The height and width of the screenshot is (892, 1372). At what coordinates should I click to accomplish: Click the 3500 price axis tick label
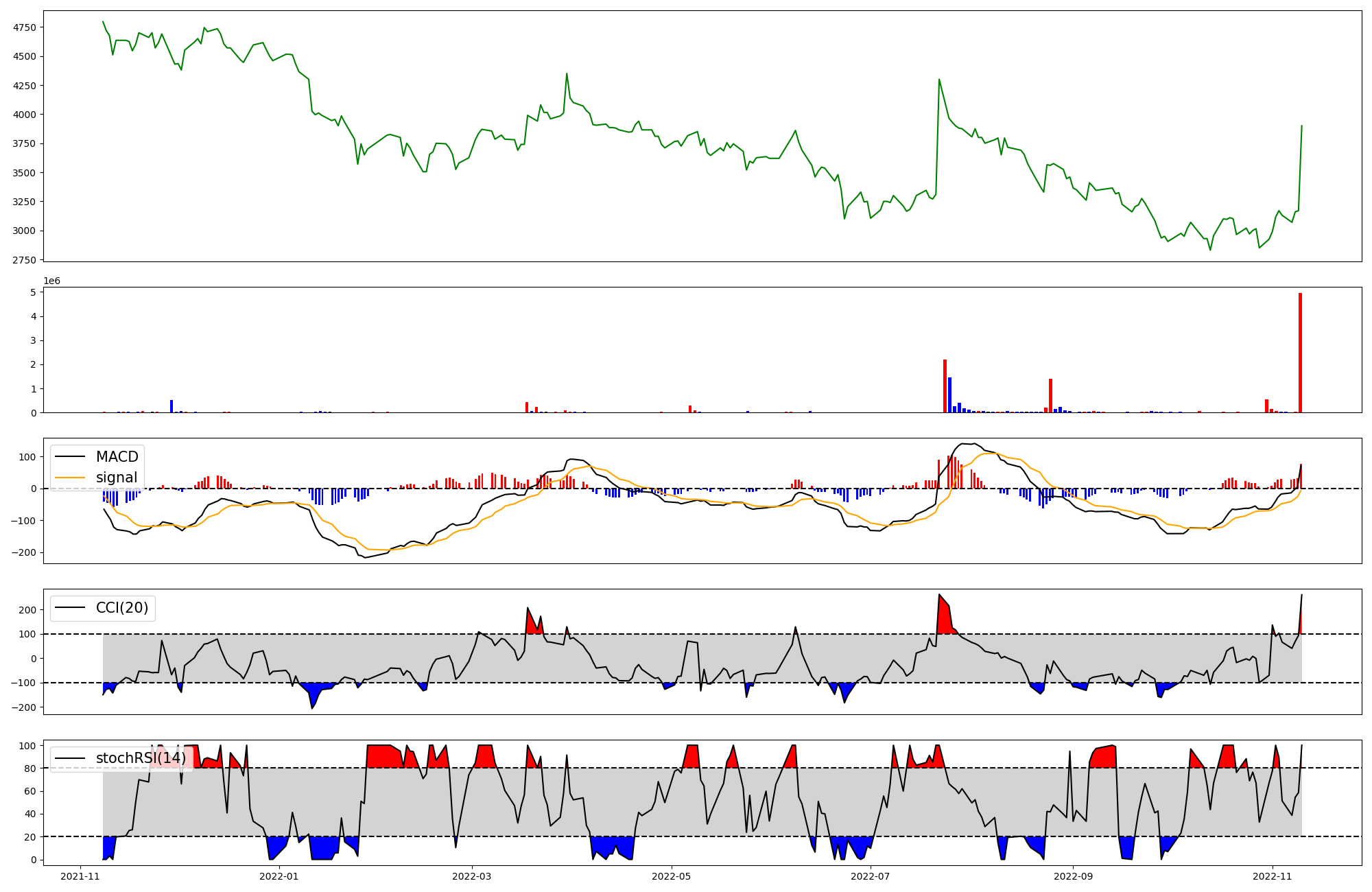click(x=25, y=173)
